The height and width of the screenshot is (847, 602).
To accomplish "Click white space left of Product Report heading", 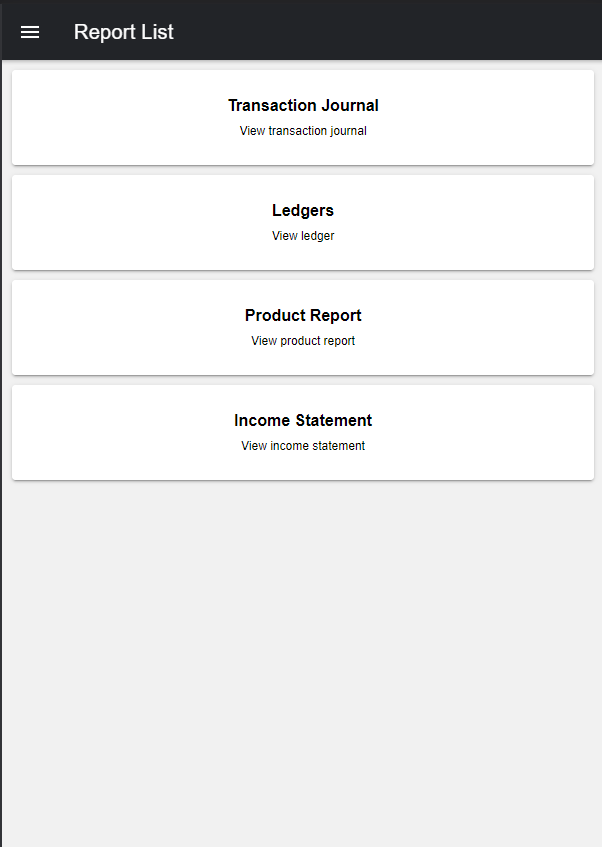I will 120,316.
